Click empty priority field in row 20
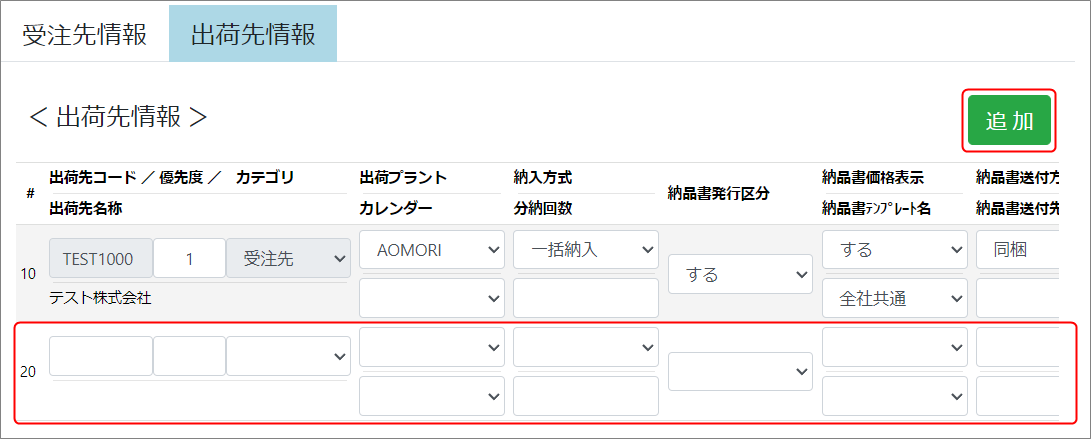 [189, 355]
